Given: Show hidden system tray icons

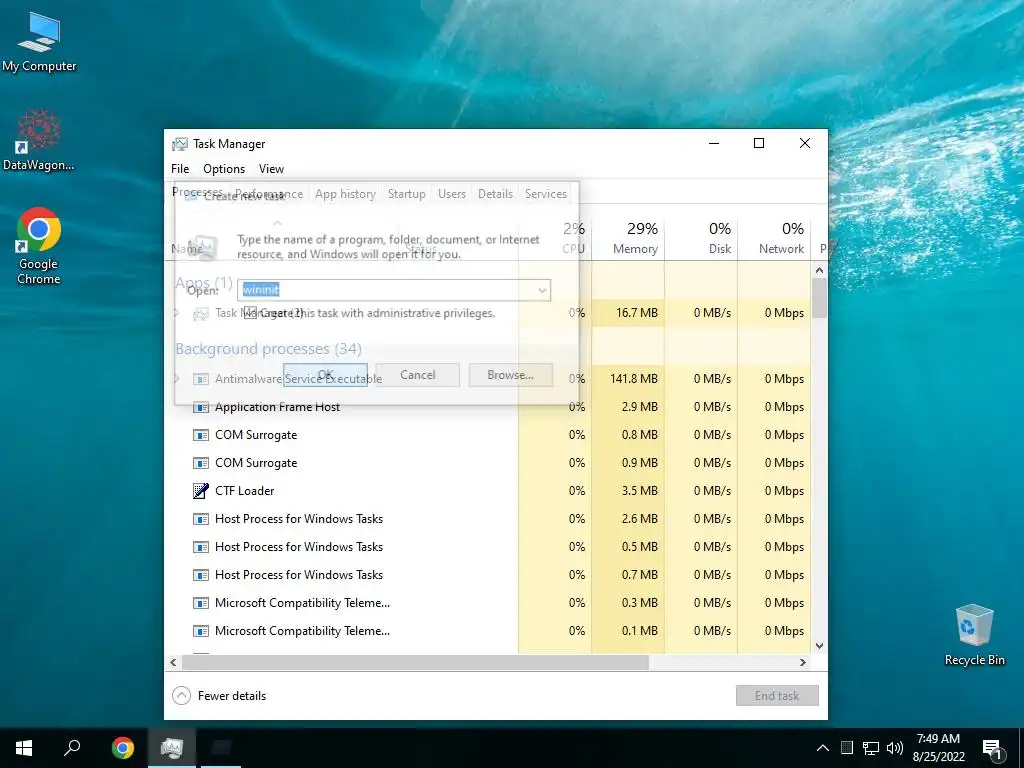Looking at the screenshot, I should tap(823, 748).
